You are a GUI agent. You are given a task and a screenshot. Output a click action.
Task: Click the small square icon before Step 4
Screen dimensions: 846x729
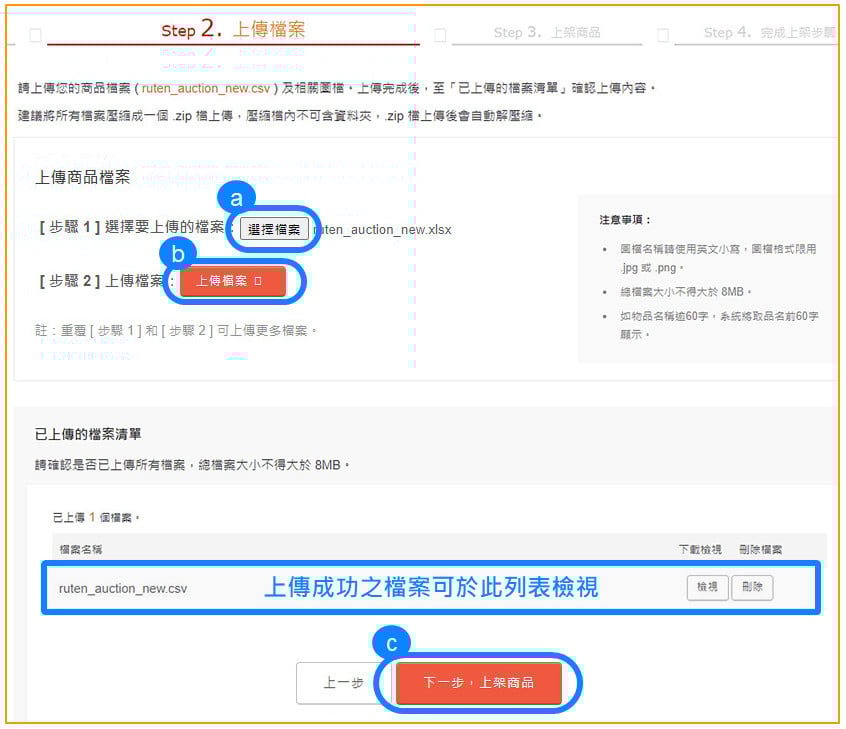(662, 36)
